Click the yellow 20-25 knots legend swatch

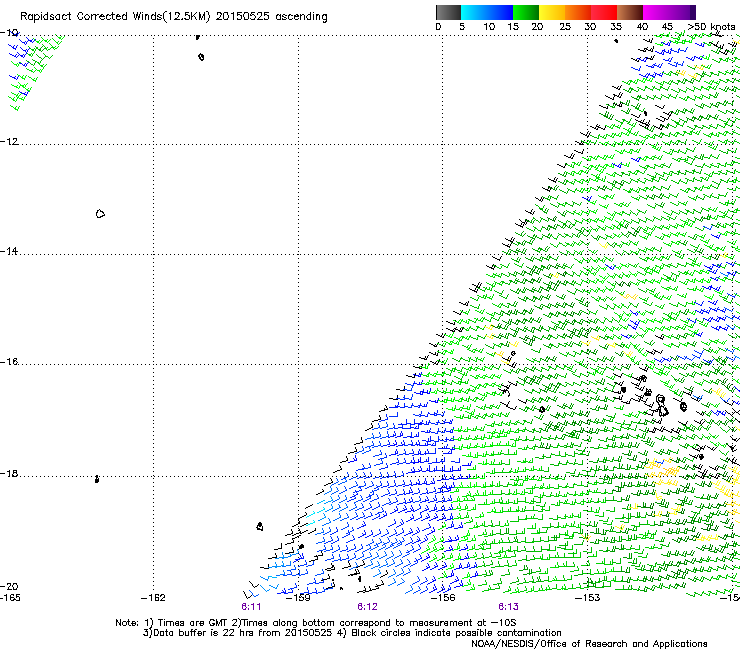coord(552,12)
